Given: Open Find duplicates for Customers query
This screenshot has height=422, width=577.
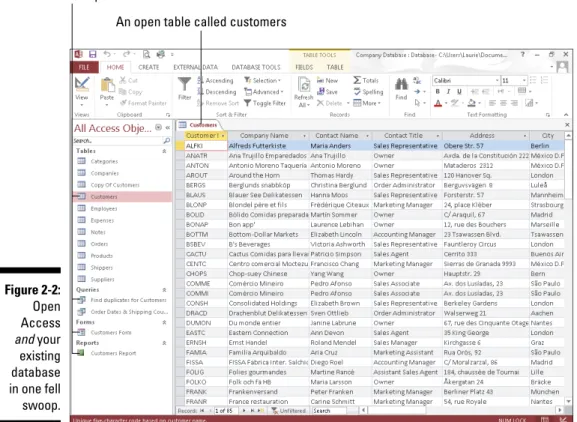Looking at the screenshot, I should tap(128, 300).
